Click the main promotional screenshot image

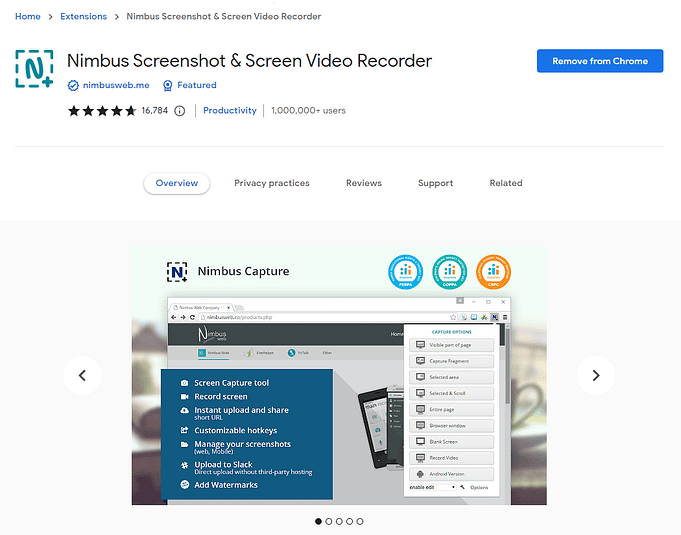pyautogui.click(x=339, y=375)
